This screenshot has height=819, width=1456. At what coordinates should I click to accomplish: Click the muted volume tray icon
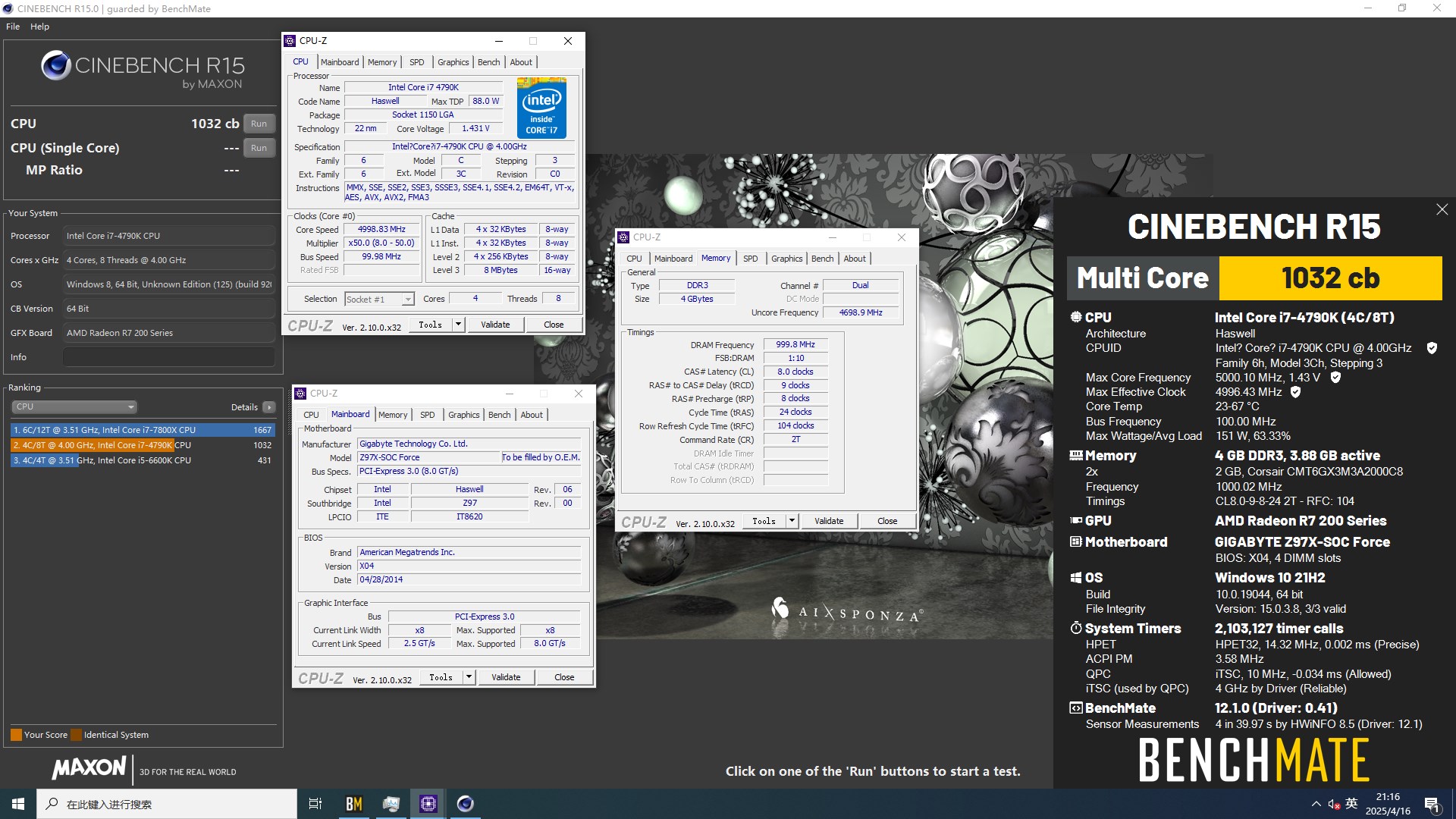pos(1334,804)
